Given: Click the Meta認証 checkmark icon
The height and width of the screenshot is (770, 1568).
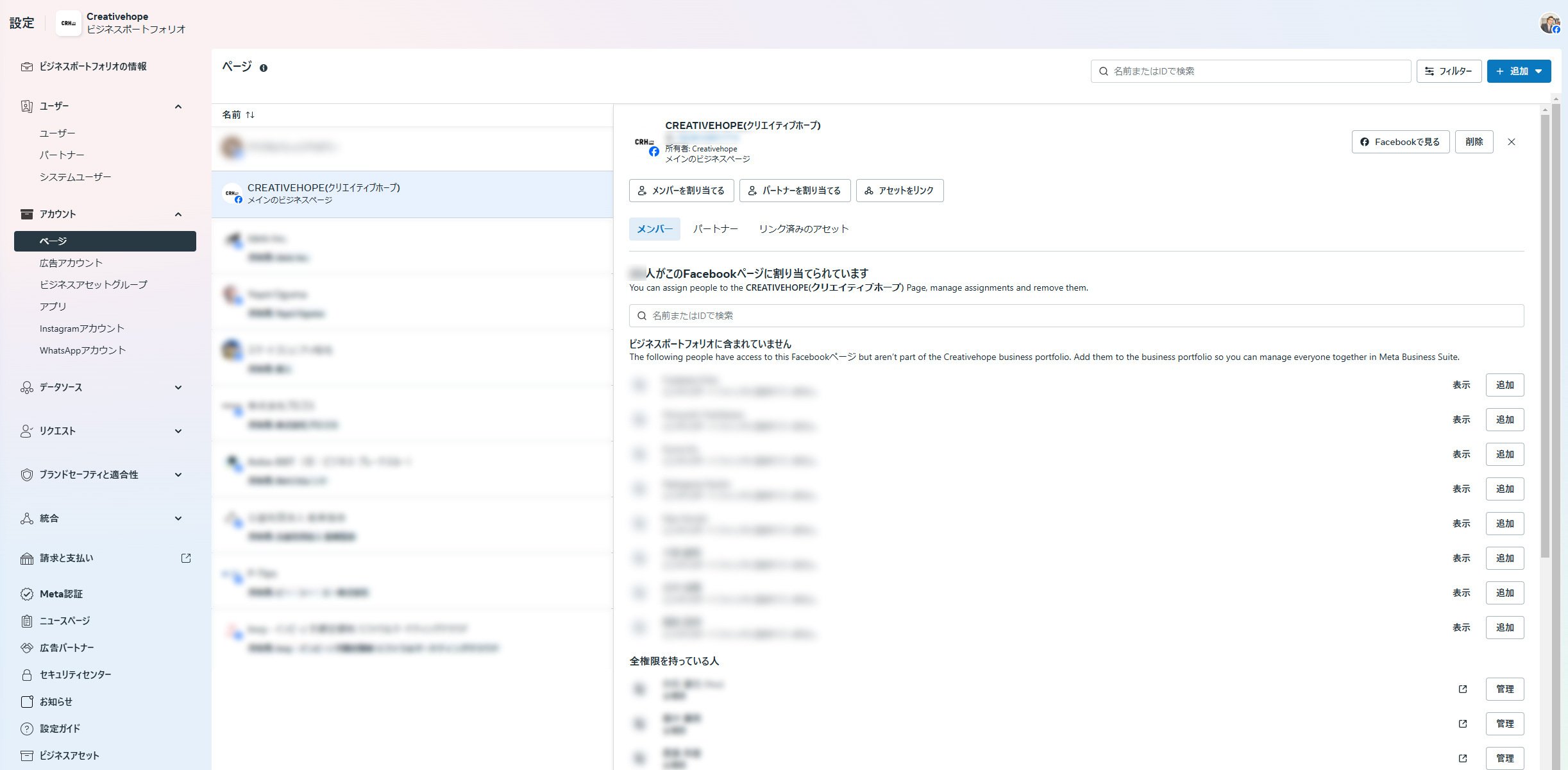Looking at the screenshot, I should click(27, 594).
